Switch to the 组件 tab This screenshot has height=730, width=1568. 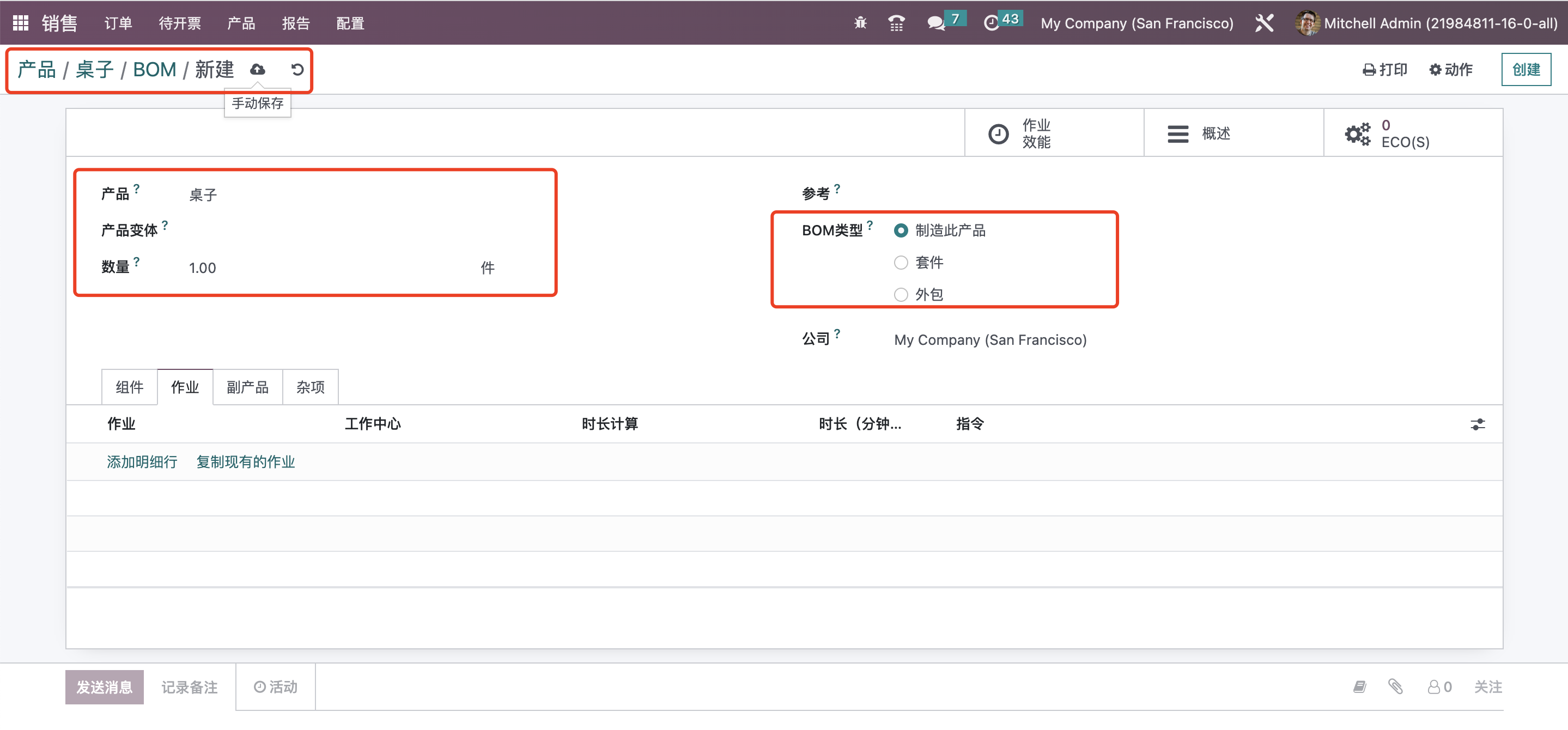pyautogui.click(x=130, y=387)
